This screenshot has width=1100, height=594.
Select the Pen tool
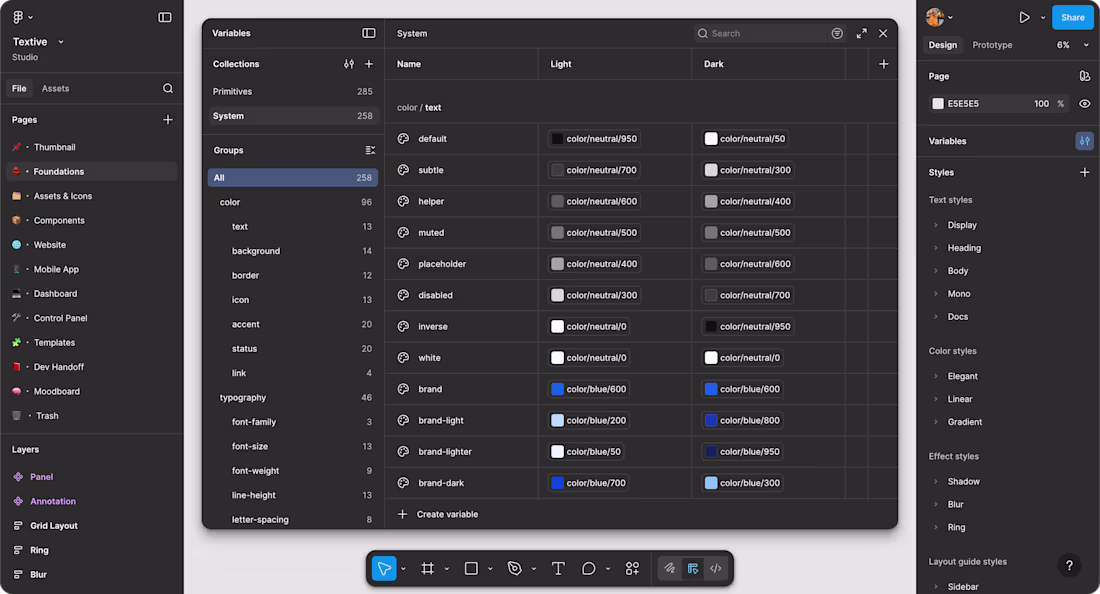(x=515, y=569)
